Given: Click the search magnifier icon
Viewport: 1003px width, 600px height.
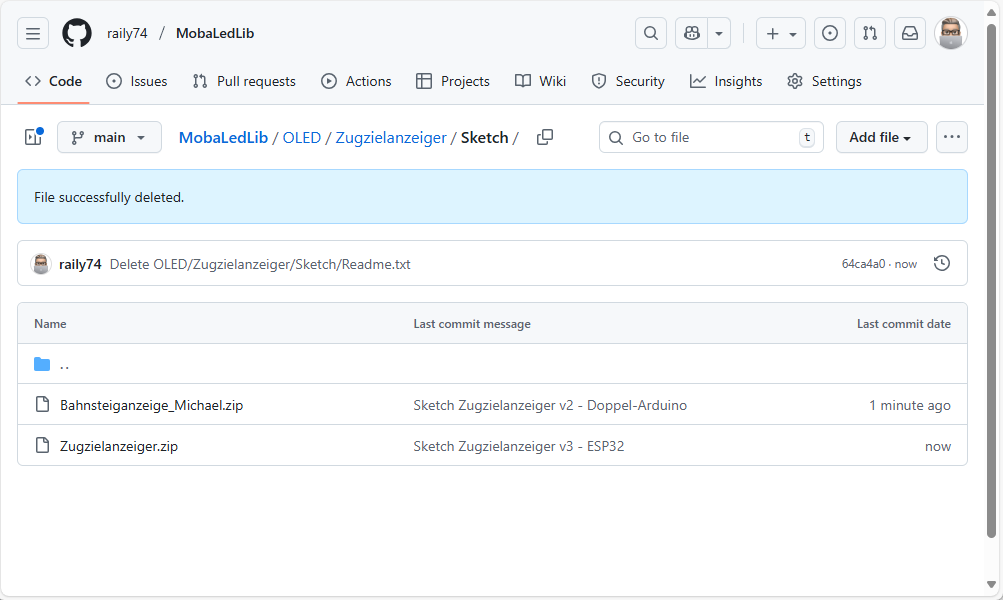Looking at the screenshot, I should coord(651,33).
